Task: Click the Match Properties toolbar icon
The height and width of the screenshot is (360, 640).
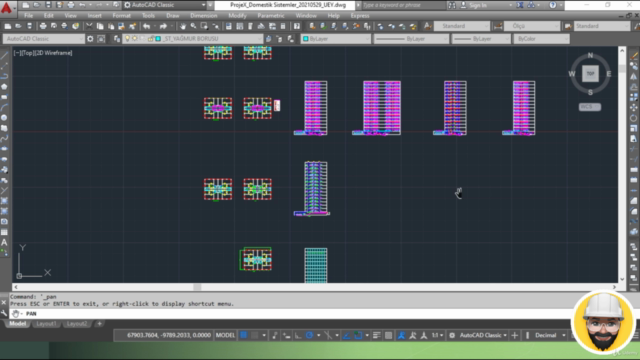Action: (133, 26)
